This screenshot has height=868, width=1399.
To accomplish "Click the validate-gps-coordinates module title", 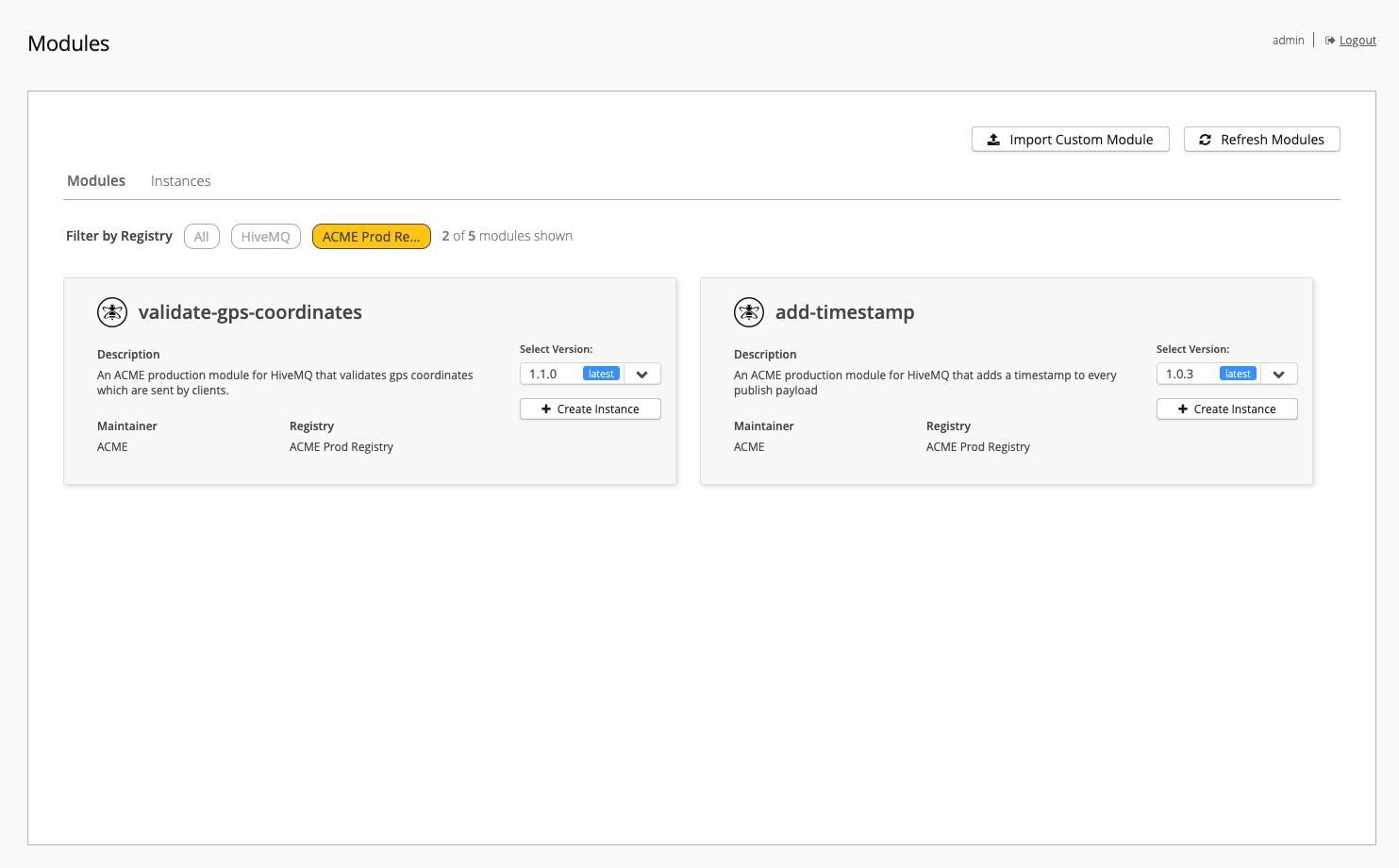I will [x=250, y=312].
